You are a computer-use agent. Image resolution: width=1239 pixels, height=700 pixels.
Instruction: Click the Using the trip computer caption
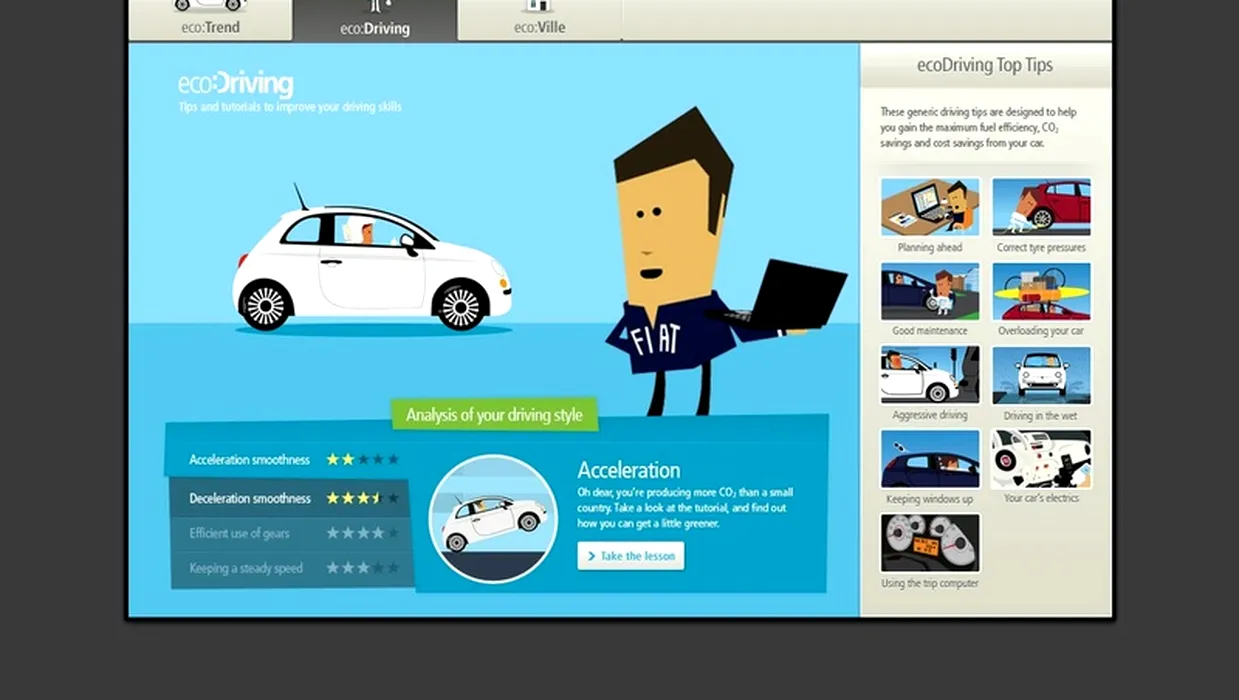[x=930, y=583]
